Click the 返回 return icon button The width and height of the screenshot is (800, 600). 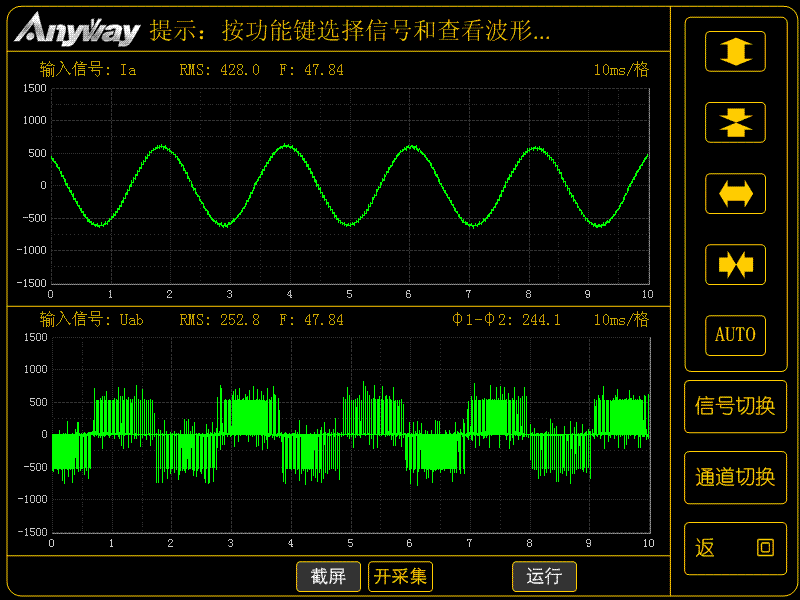[x=735, y=548]
